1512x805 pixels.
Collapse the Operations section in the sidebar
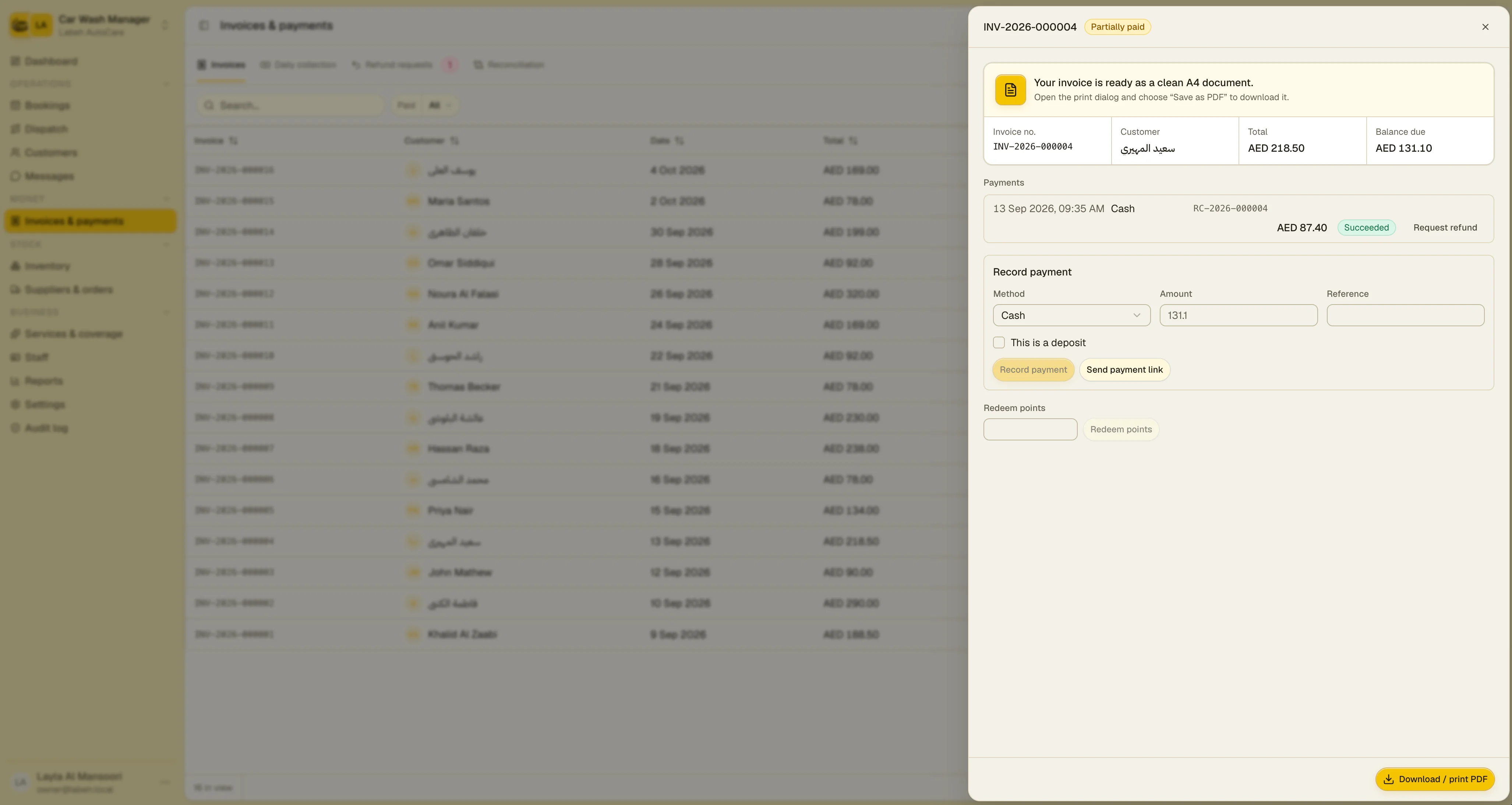(x=91, y=84)
